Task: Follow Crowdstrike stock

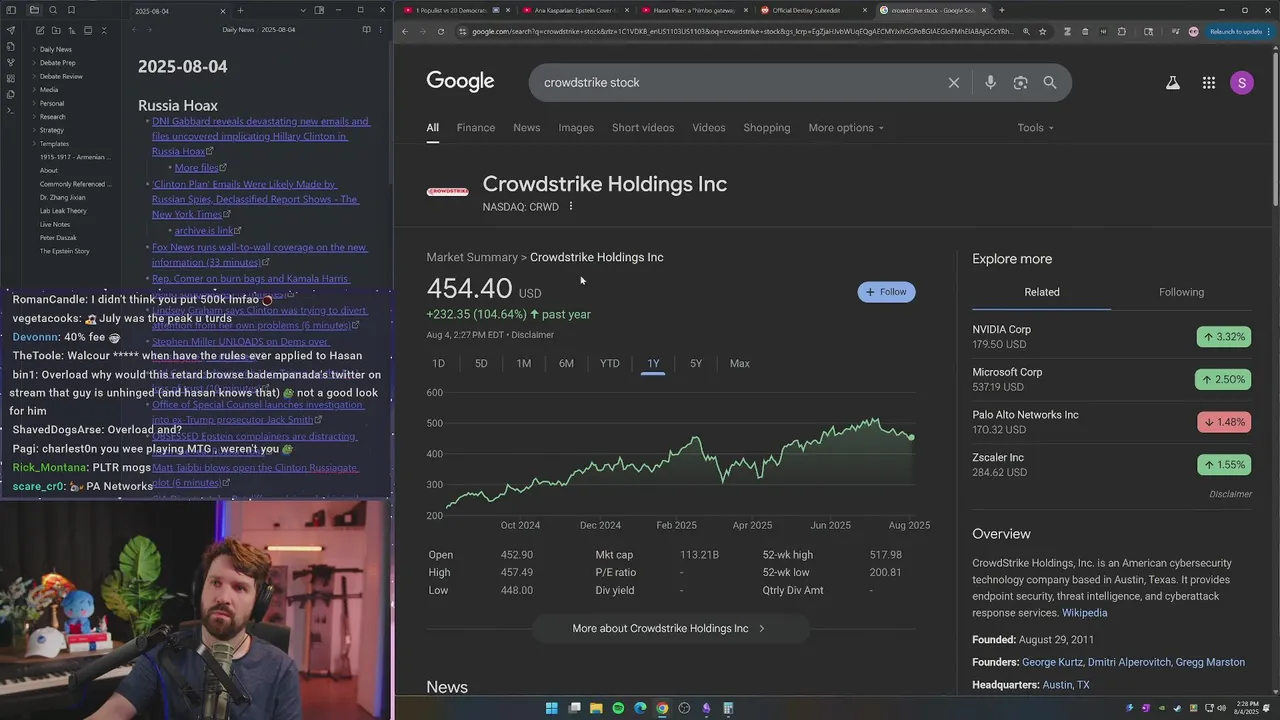Action: (x=886, y=292)
